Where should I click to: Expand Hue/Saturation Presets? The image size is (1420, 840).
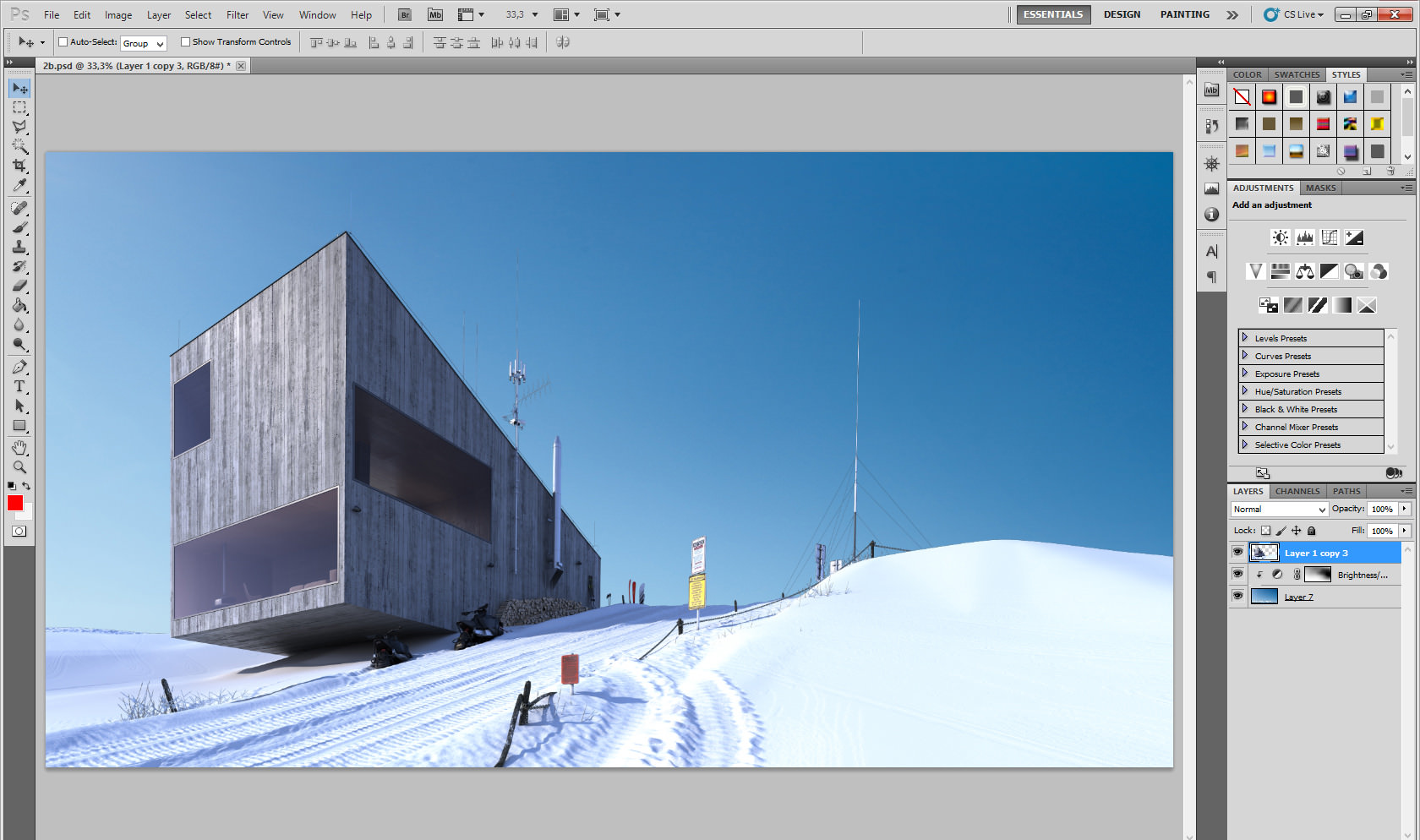point(1245,390)
